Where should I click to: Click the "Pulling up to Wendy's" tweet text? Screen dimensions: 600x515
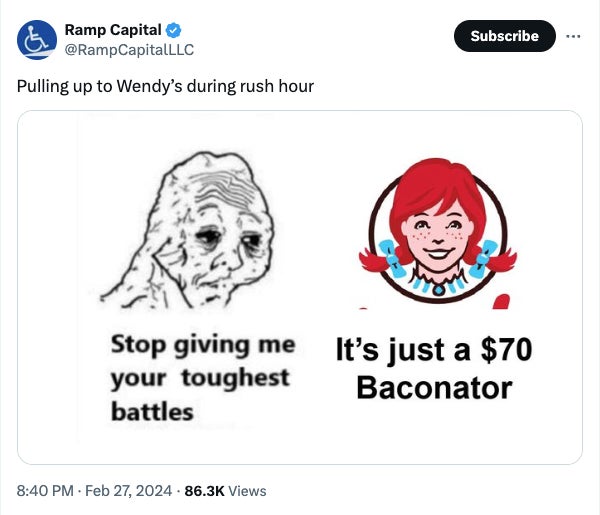pos(165,86)
